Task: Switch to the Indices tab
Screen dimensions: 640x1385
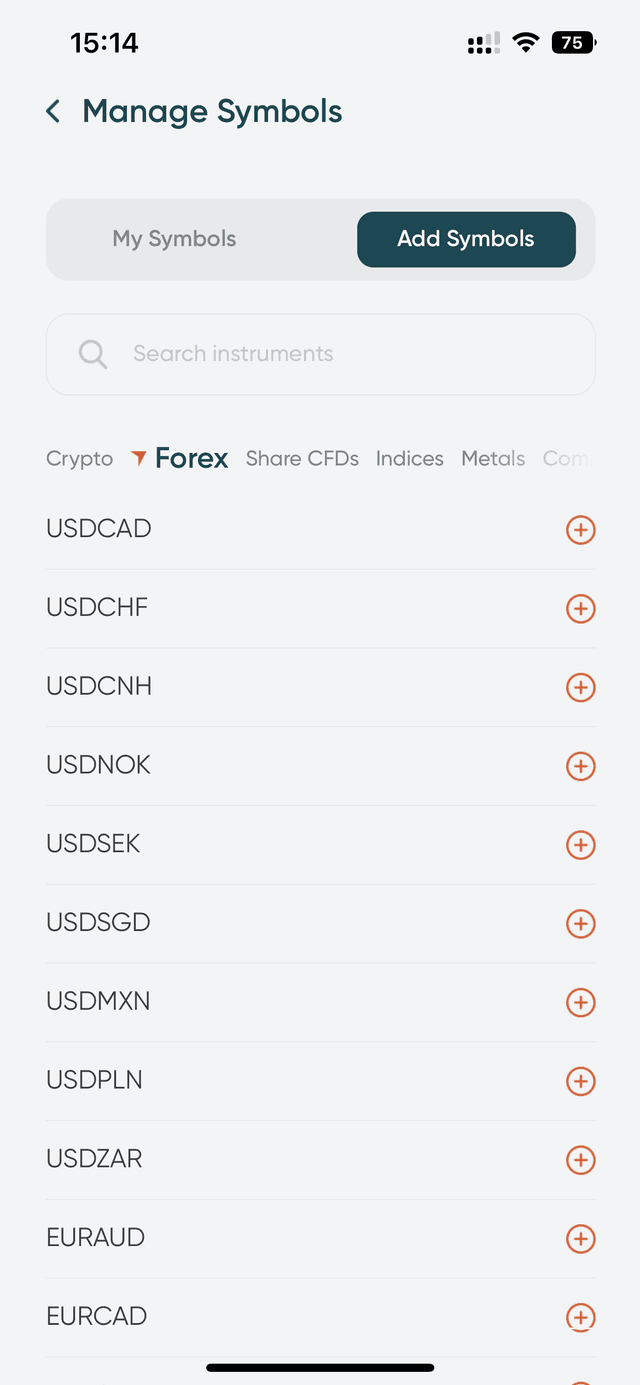Action: [410, 459]
